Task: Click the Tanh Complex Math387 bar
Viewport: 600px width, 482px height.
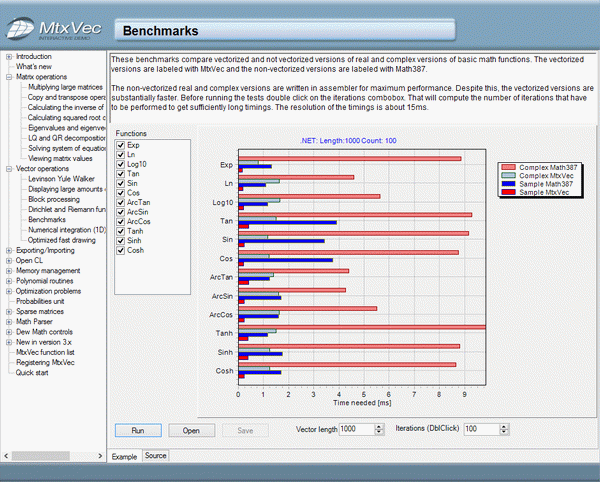Action: (x=362, y=327)
